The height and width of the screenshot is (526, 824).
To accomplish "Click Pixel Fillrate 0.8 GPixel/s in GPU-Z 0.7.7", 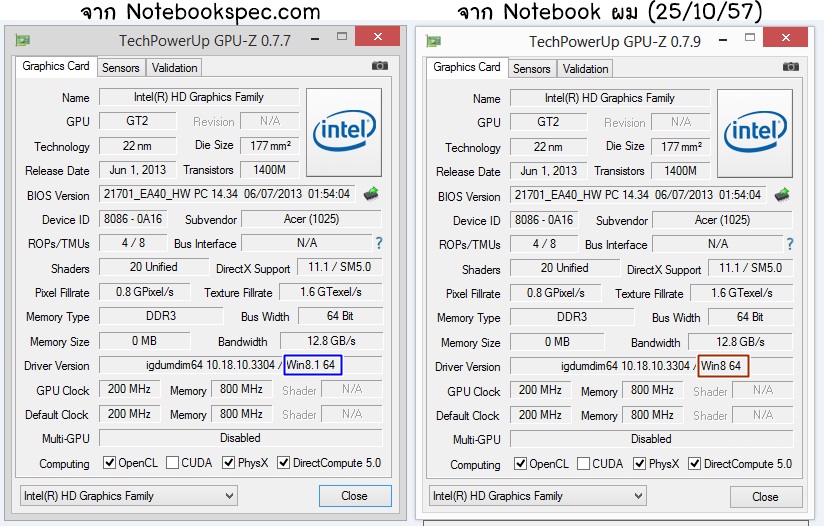I will point(145,292).
